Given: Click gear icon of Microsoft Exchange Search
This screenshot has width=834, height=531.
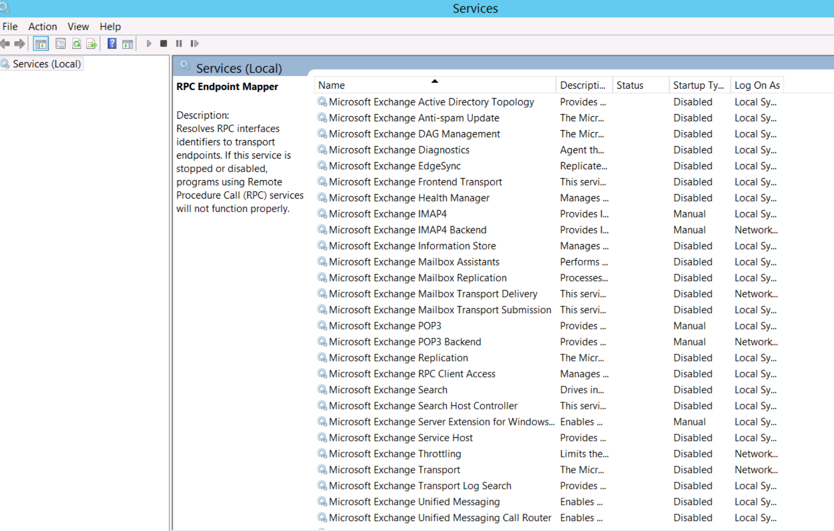Looking at the screenshot, I should coord(322,389).
